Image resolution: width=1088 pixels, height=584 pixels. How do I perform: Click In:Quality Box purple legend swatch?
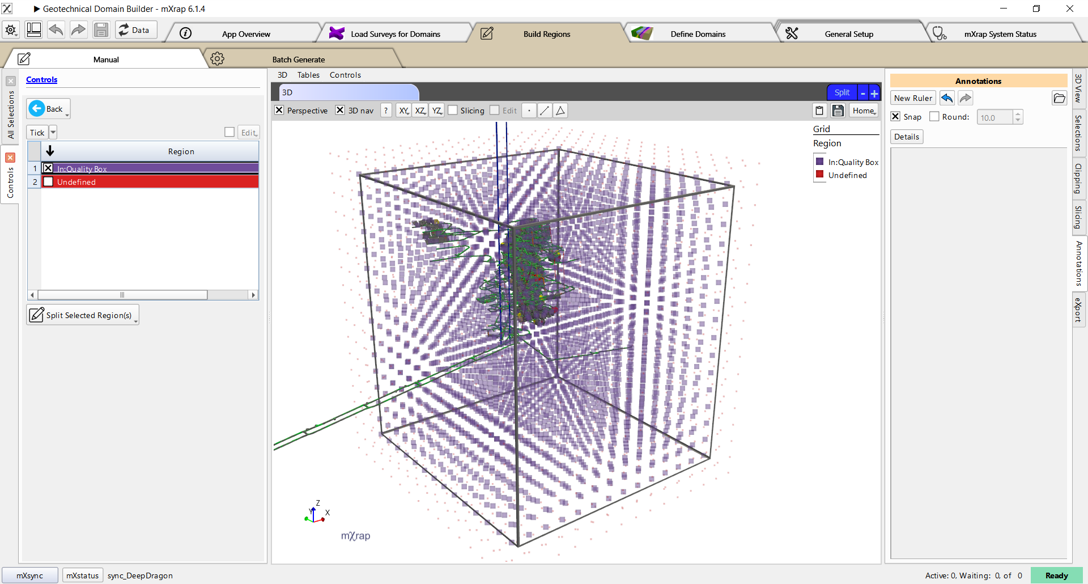point(819,162)
